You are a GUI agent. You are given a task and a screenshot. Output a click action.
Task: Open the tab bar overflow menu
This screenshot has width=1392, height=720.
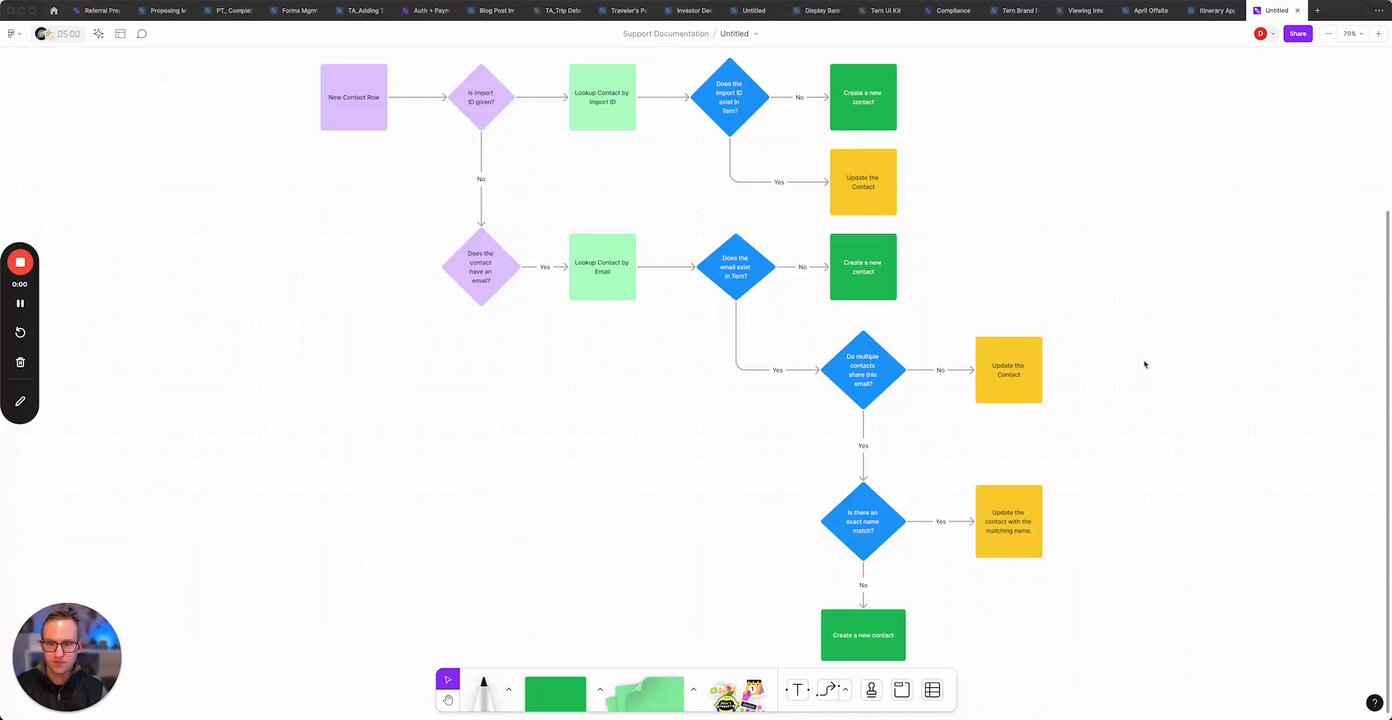[1380, 10]
